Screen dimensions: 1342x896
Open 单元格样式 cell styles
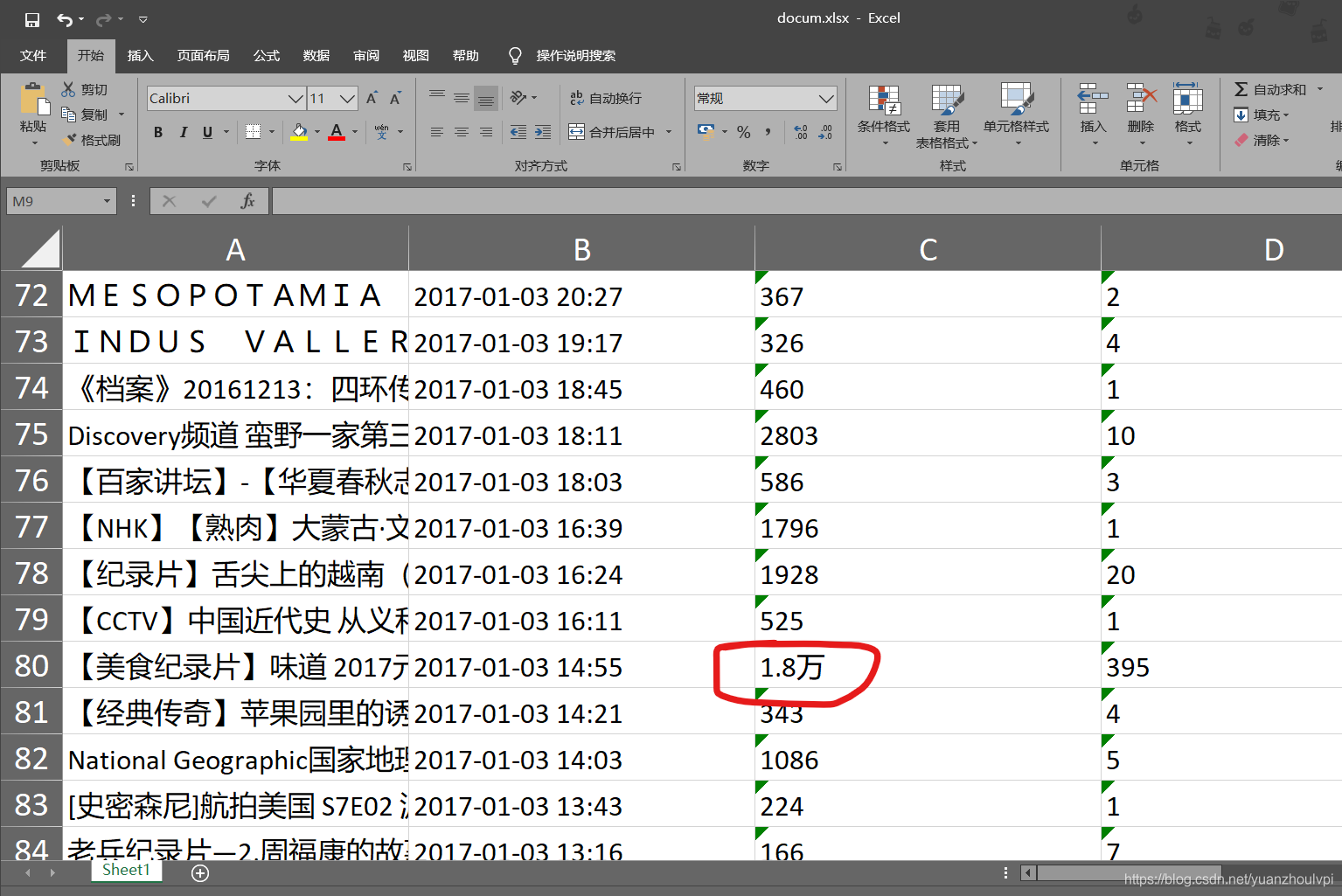click(1016, 115)
